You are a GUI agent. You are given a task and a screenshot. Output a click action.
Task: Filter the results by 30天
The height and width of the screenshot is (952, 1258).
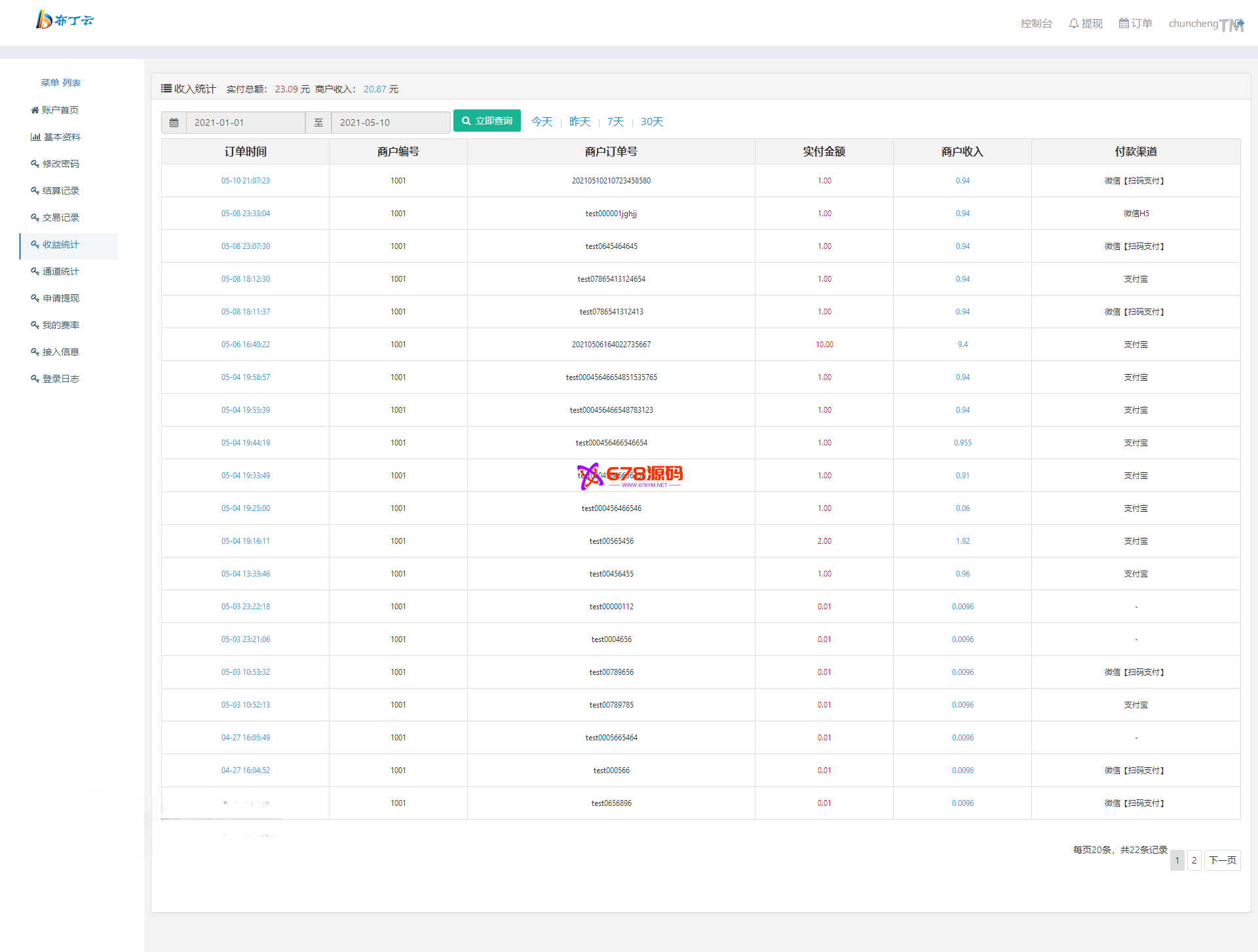pyautogui.click(x=651, y=122)
